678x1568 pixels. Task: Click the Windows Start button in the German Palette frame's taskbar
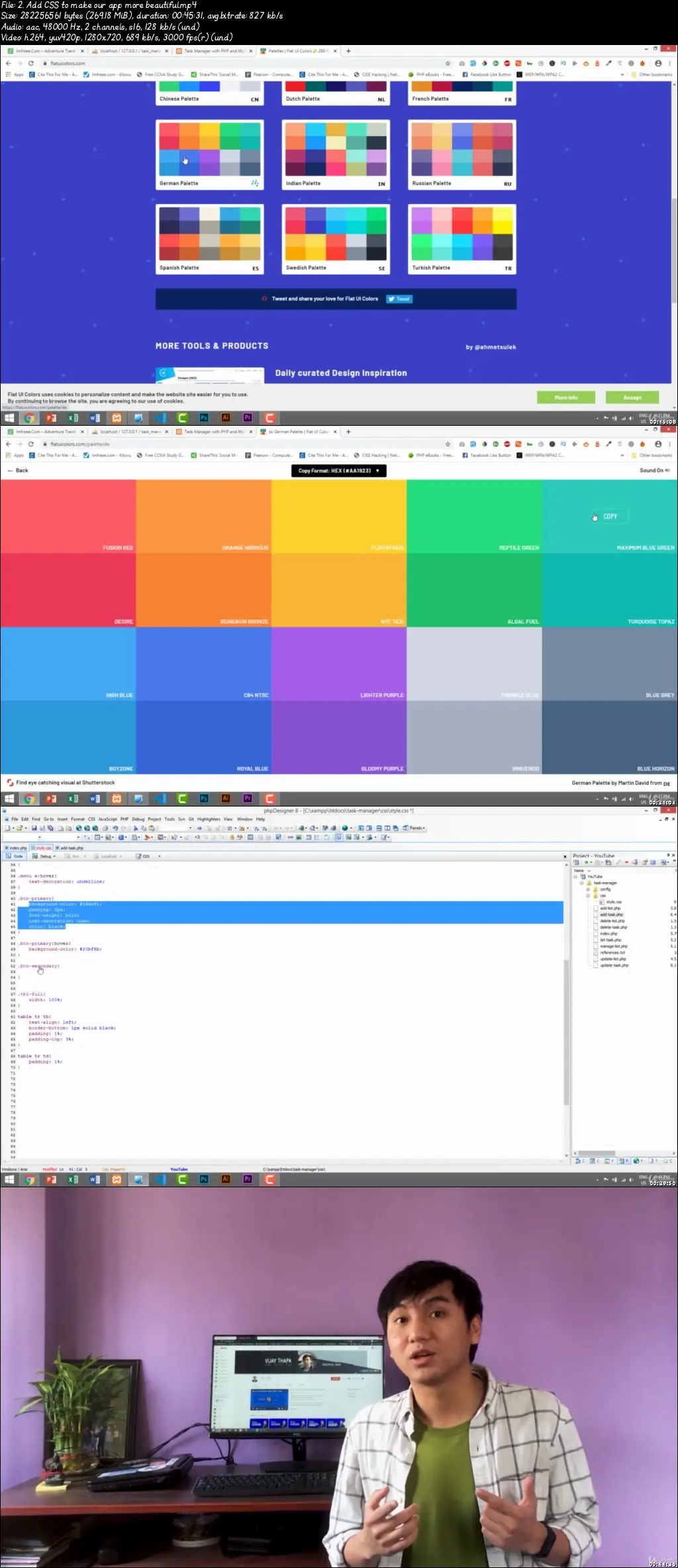(x=9, y=799)
